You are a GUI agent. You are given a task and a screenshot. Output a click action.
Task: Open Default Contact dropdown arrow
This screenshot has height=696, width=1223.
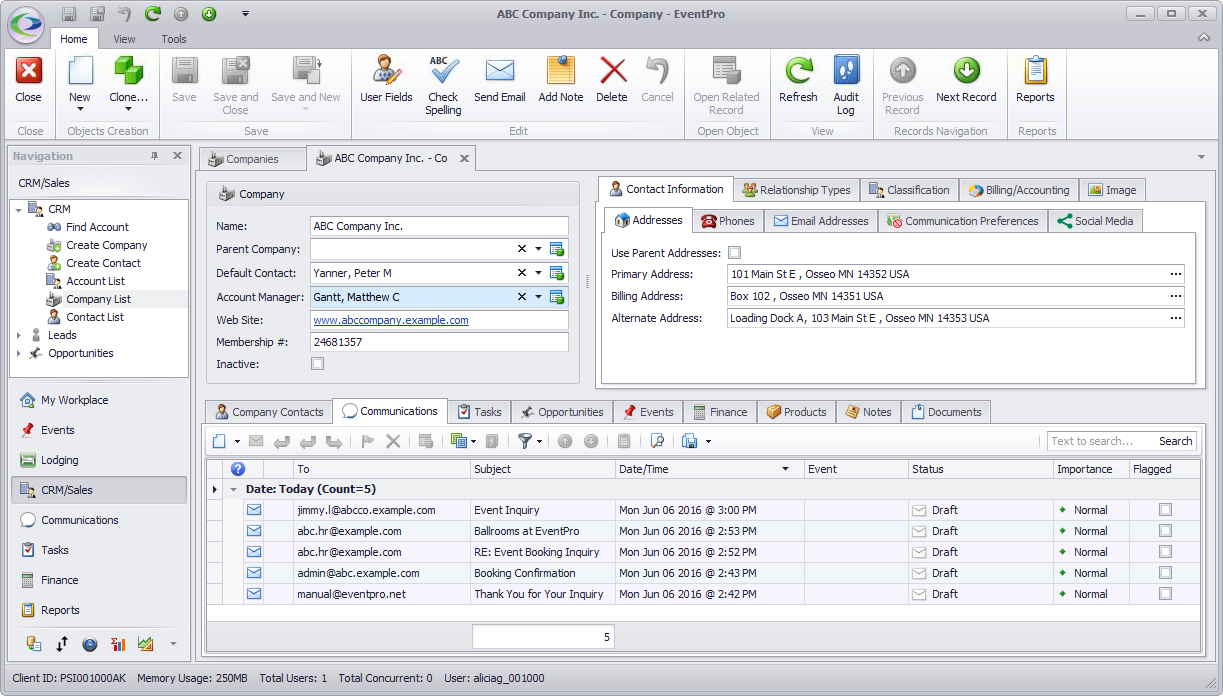click(538, 273)
